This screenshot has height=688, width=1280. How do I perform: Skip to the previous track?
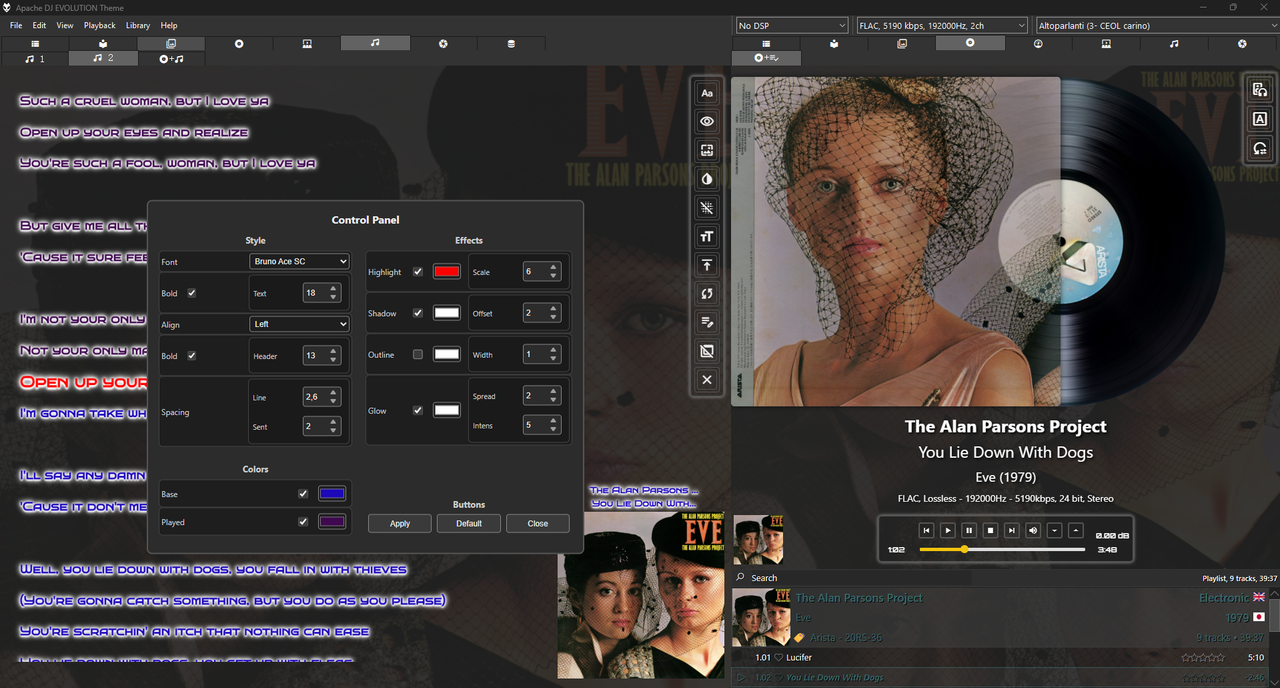(x=927, y=530)
